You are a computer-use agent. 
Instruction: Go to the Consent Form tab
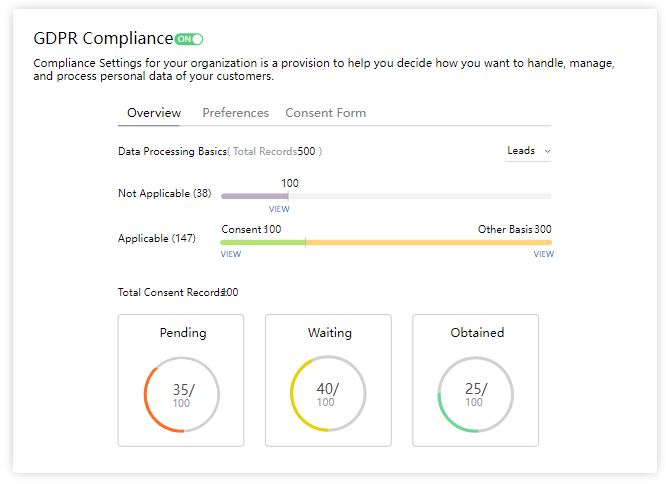[325, 113]
